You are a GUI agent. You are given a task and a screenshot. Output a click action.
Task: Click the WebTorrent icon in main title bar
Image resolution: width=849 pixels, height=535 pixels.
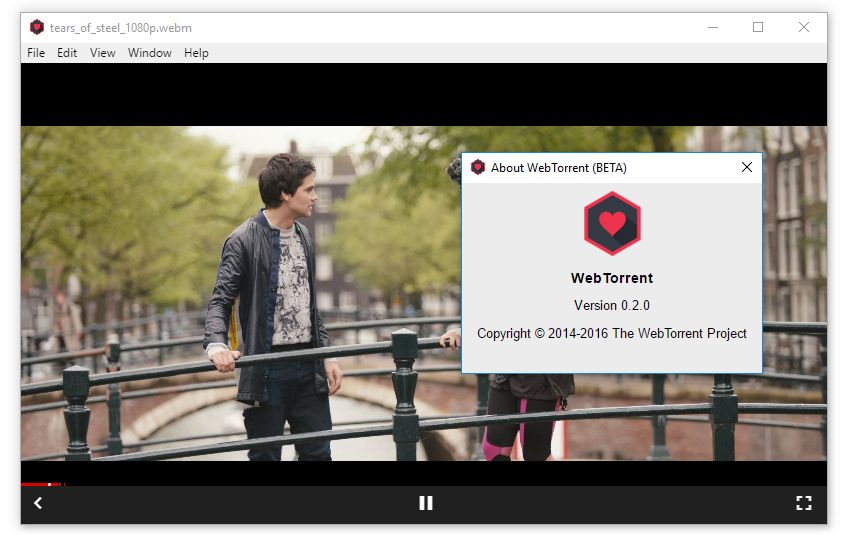tap(36, 27)
